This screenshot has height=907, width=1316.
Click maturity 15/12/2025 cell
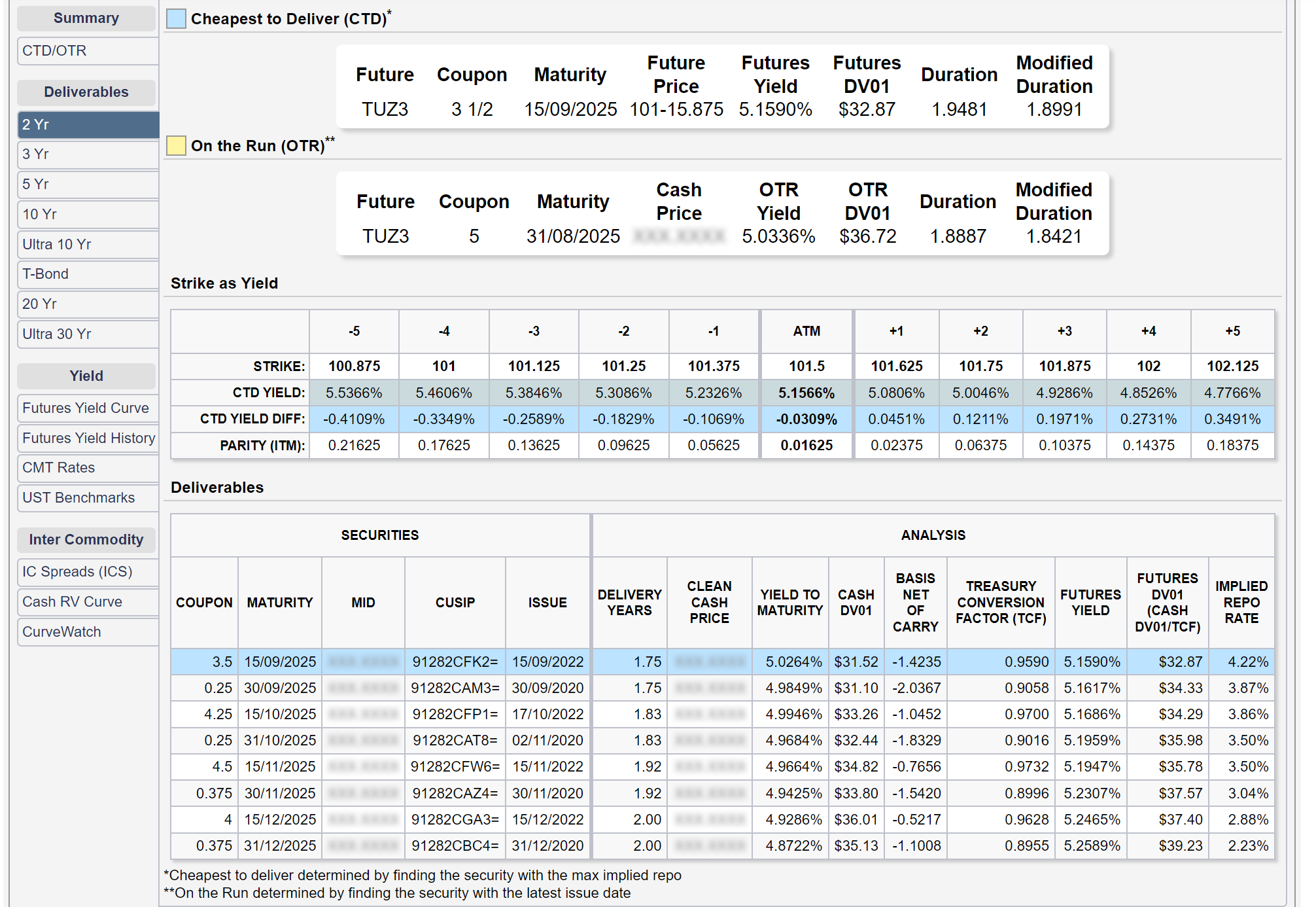click(x=280, y=820)
